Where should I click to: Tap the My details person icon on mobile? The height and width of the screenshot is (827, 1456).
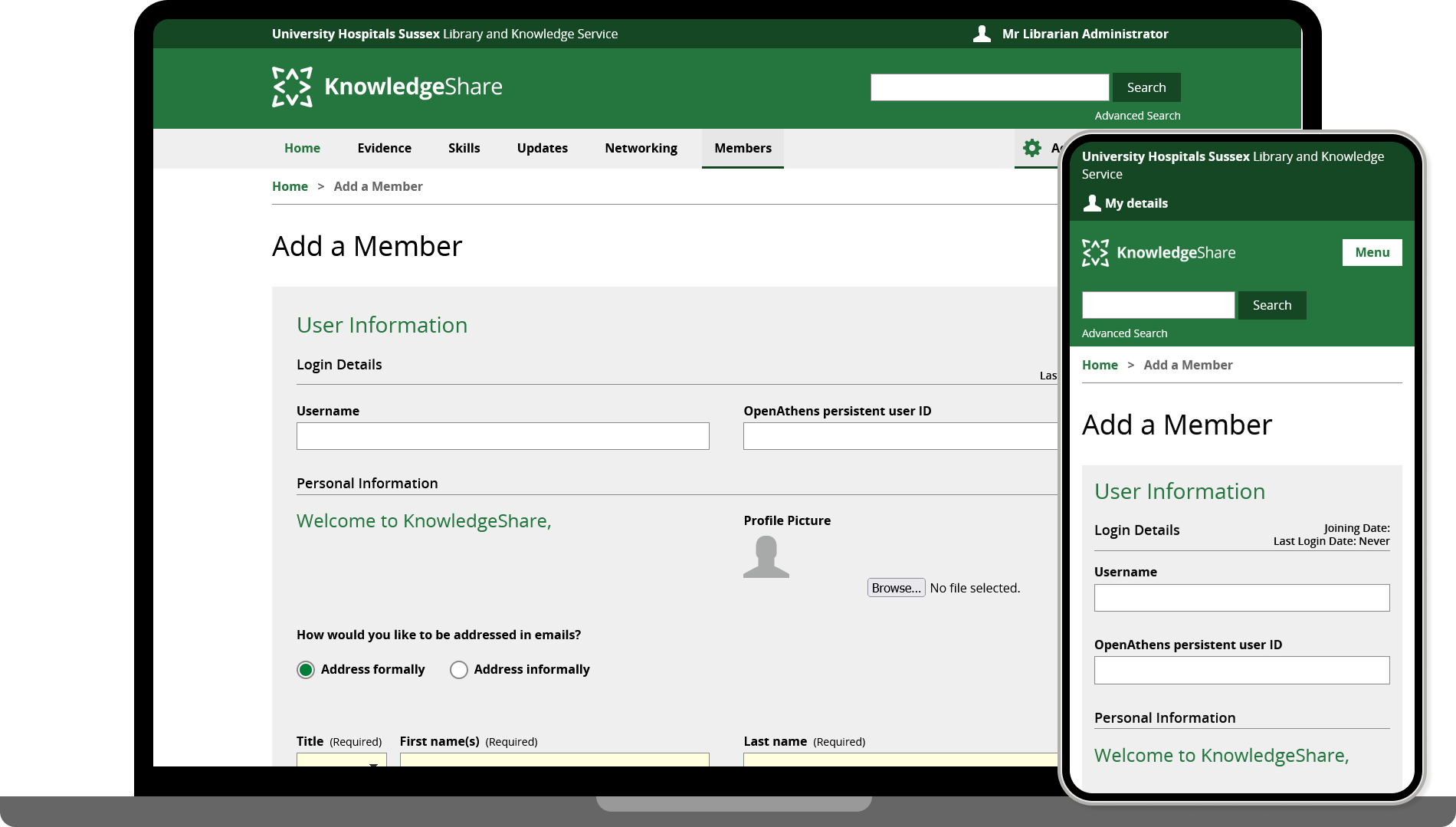click(1091, 203)
